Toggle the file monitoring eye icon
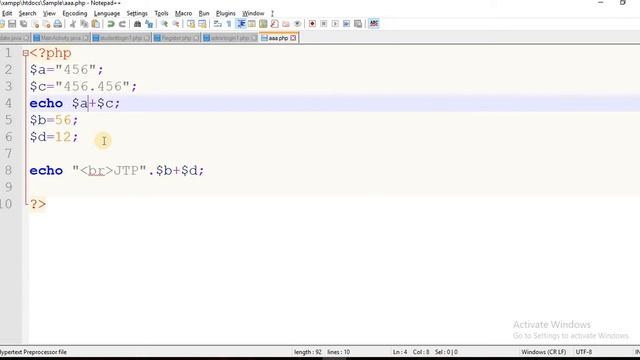This screenshot has width=640, height=360. tap(297, 24)
